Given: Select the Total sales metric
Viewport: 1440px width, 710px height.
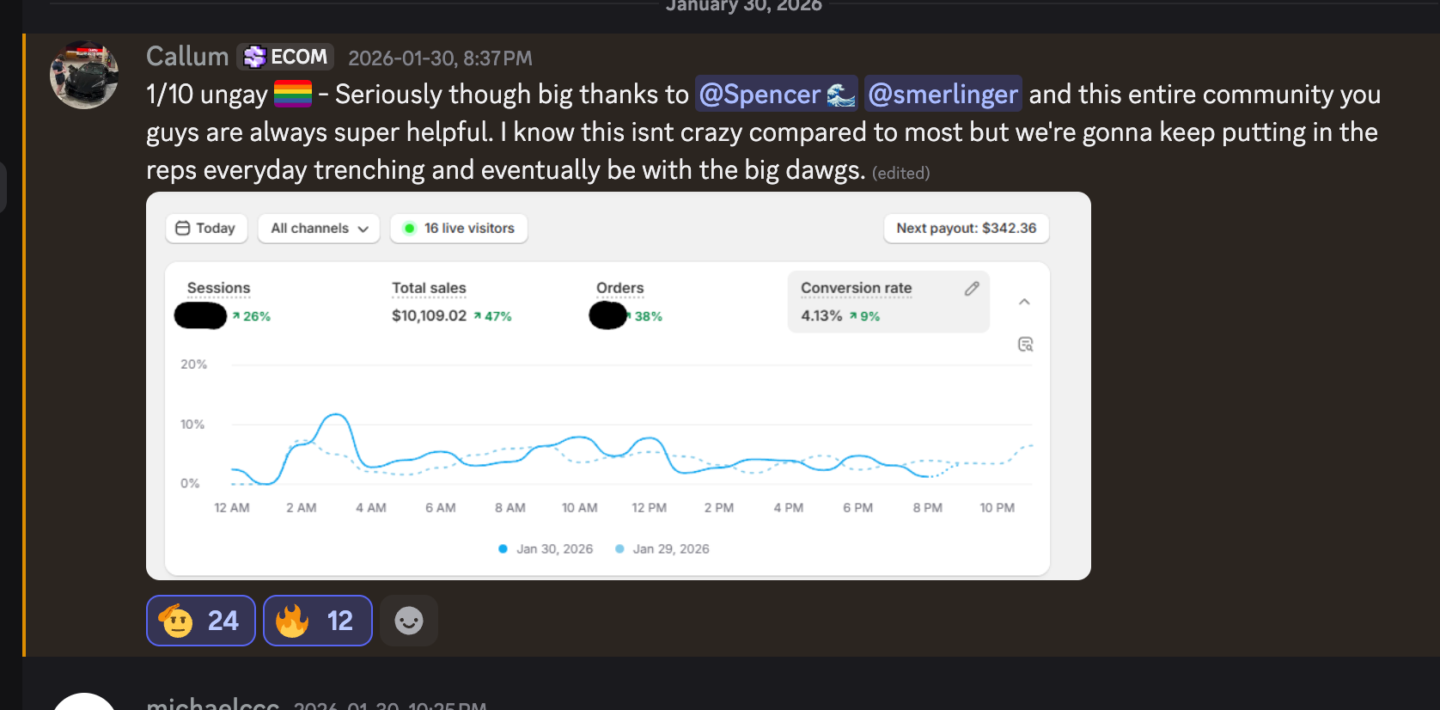Looking at the screenshot, I should pyautogui.click(x=429, y=288).
